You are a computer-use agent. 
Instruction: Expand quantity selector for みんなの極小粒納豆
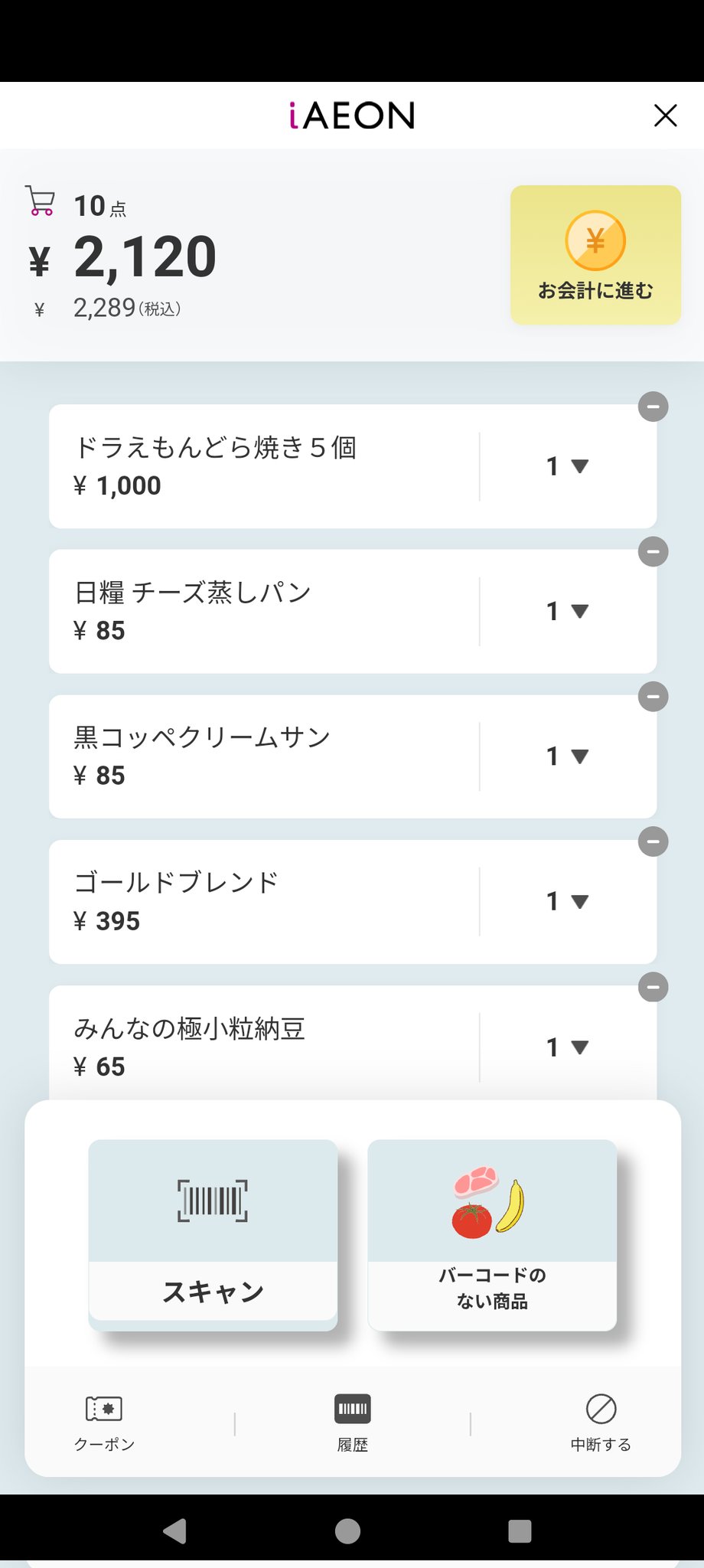[x=567, y=1047]
